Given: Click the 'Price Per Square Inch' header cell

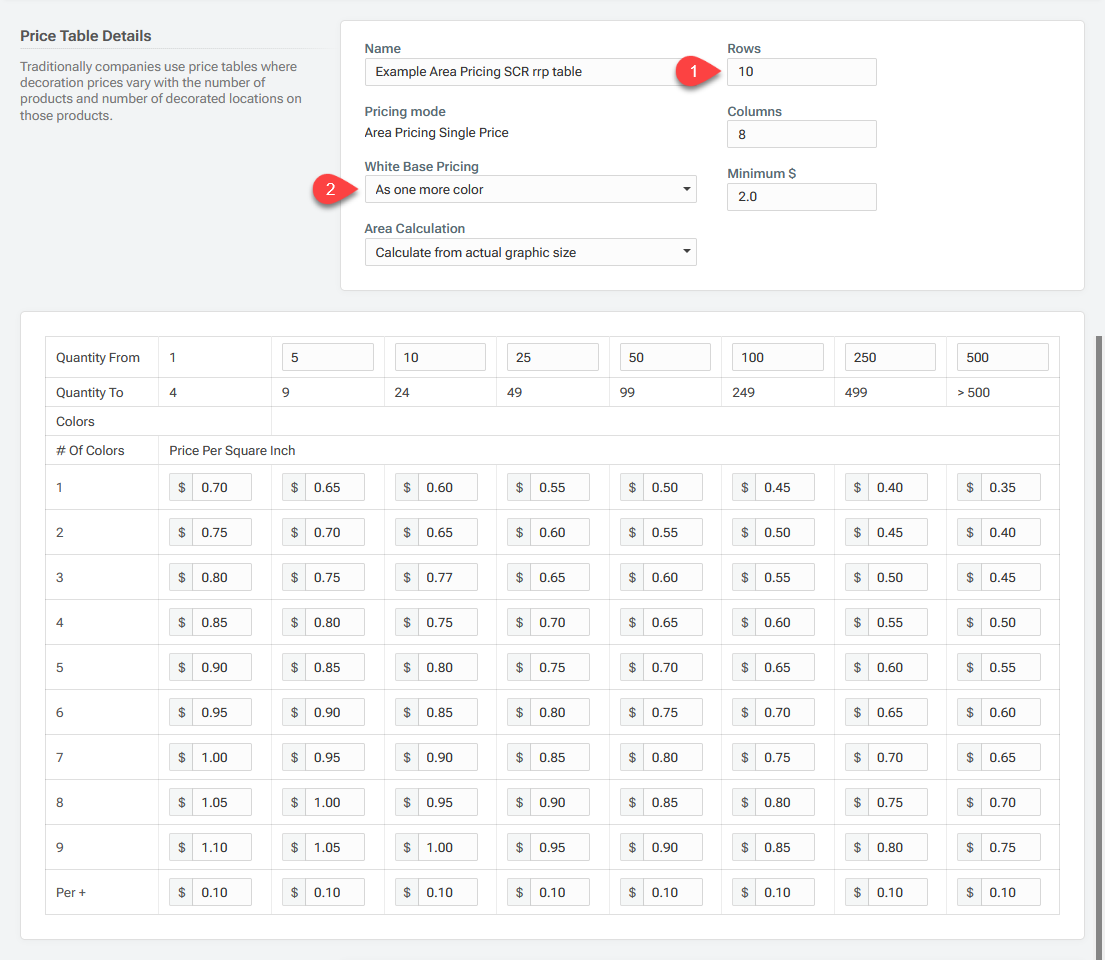Looking at the screenshot, I should pyautogui.click(x=232, y=450).
